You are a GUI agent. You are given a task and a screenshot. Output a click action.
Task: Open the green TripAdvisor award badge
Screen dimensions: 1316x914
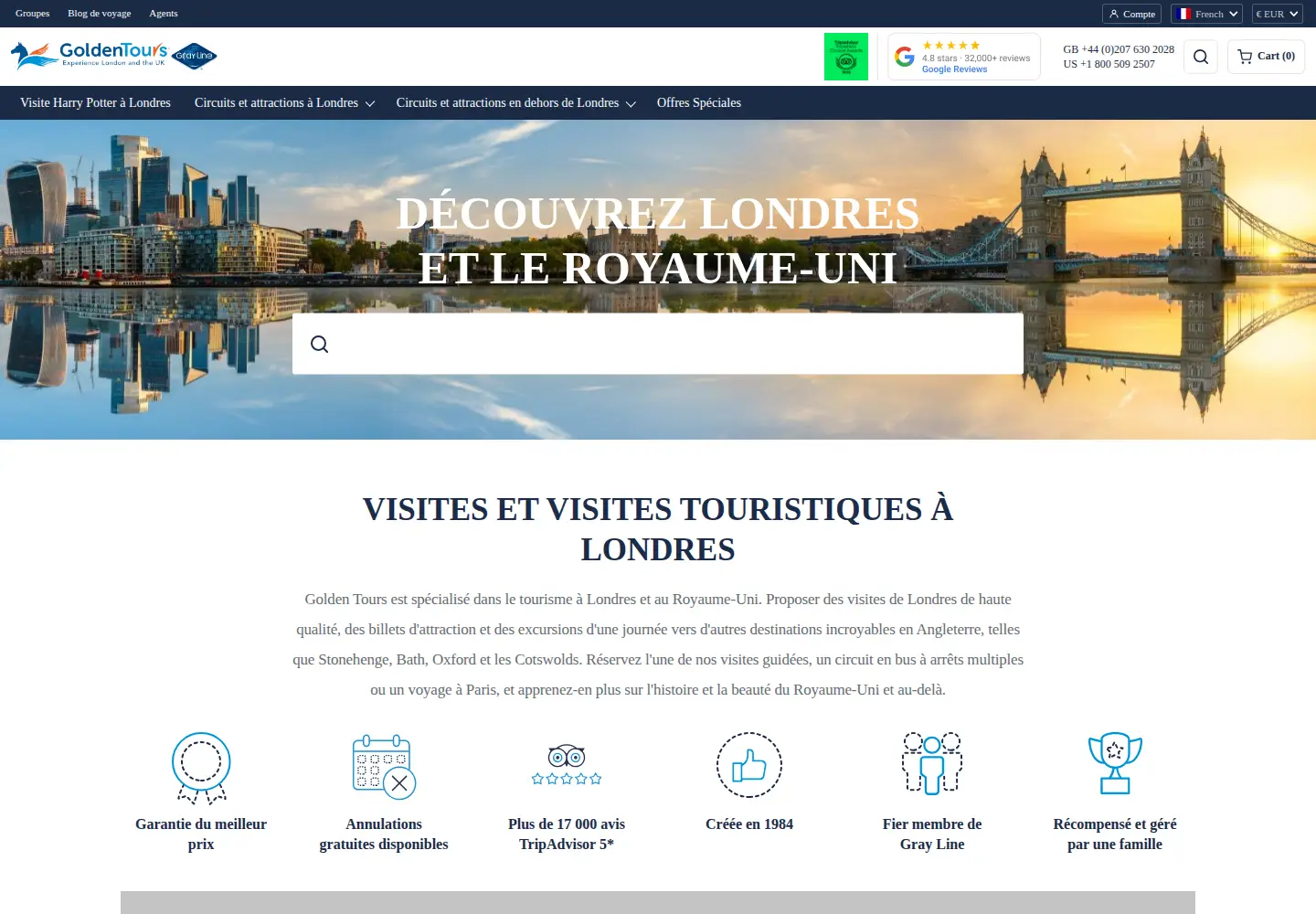click(846, 57)
